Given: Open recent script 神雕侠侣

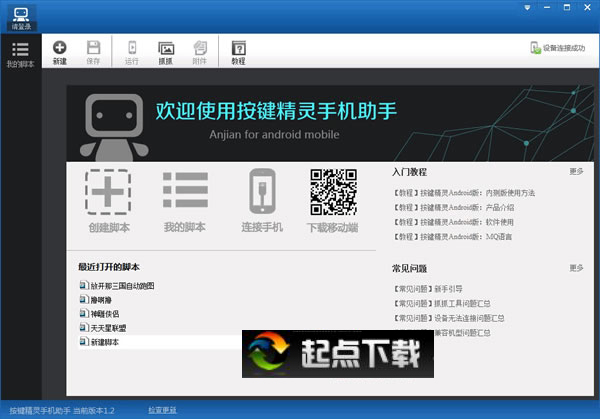Looking at the screenshot, I should click(x=99, y=314).
